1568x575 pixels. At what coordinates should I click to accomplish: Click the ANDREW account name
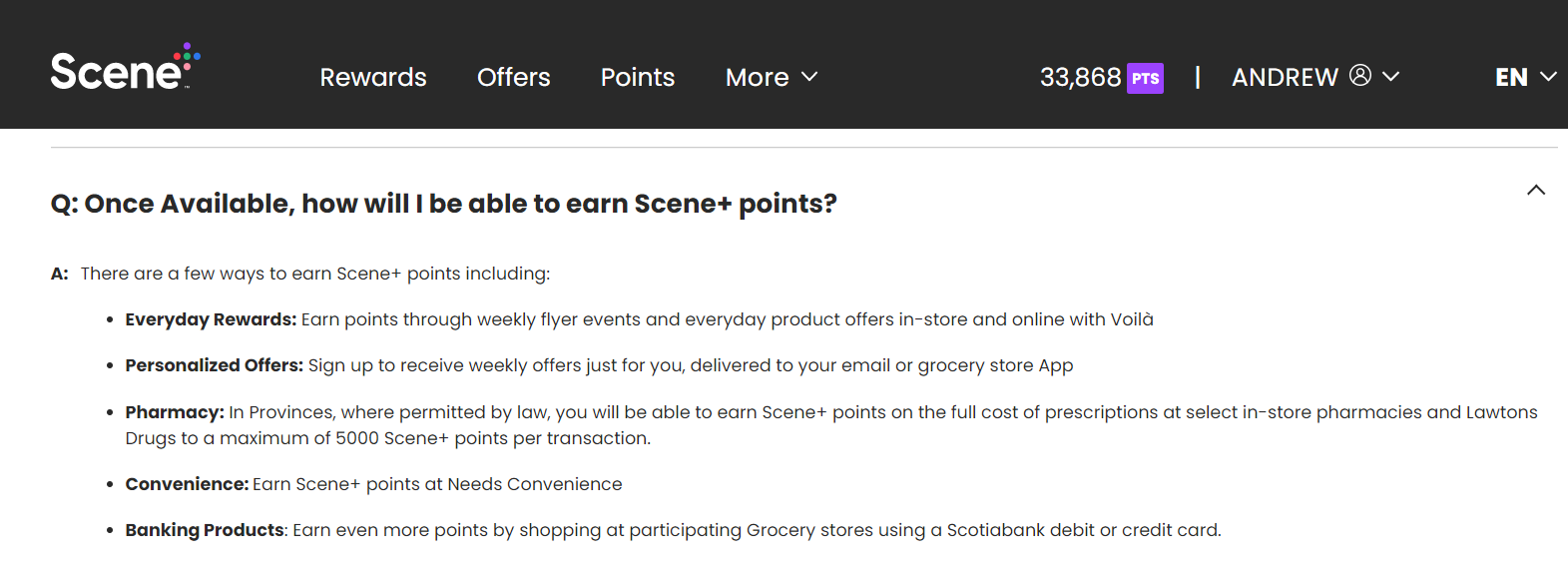click(1285, 77)
